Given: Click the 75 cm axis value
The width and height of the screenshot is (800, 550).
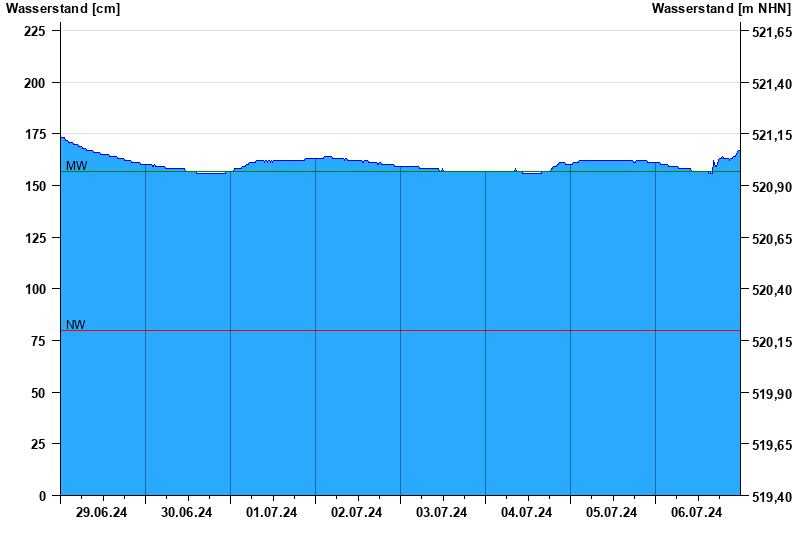Looking at the screenshot, I should tap(38, 342).
